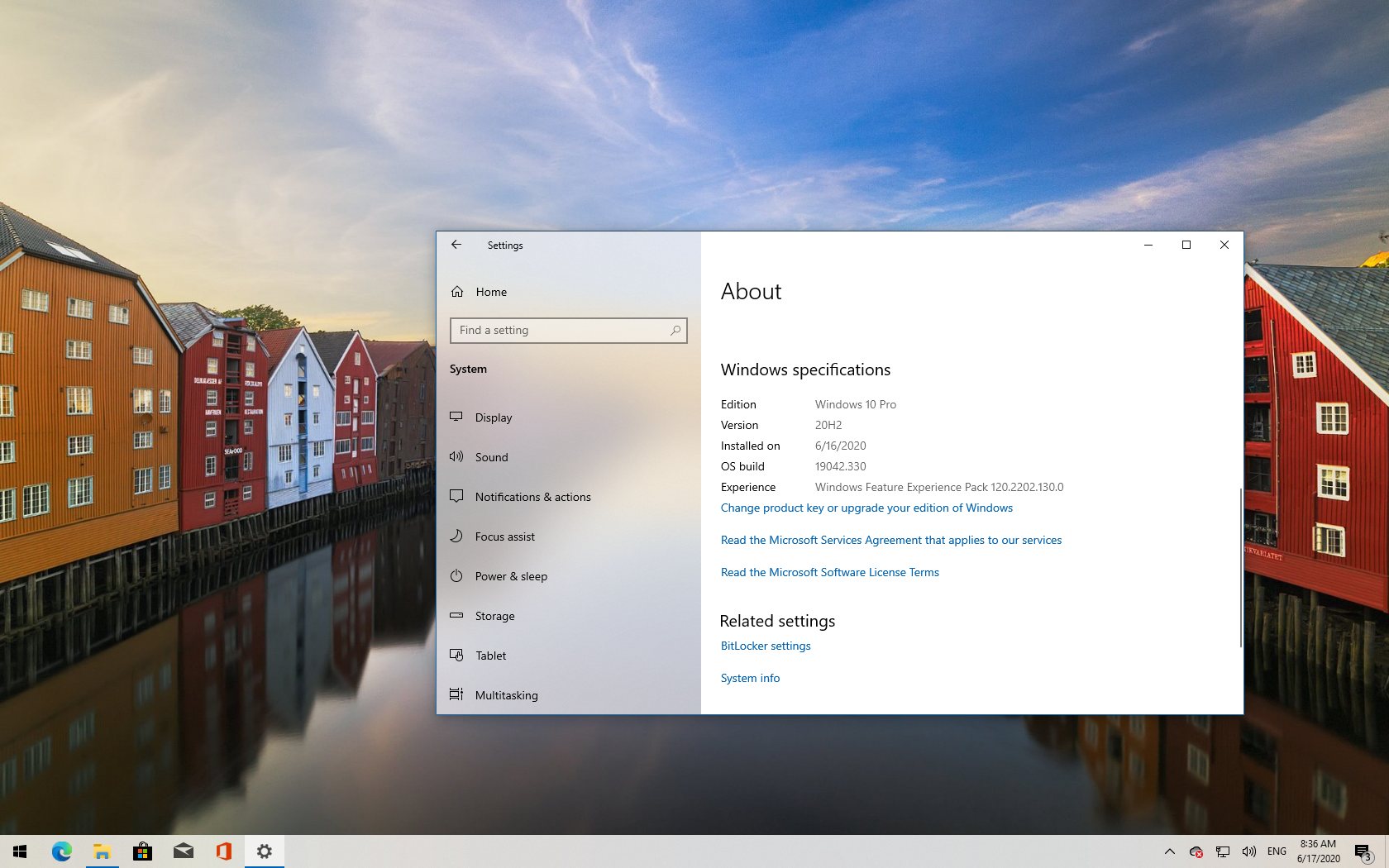Click the System heading in the sidebar
Image resolution: width=1389 pixels, height=868 pixels.
tap(468, 369)
